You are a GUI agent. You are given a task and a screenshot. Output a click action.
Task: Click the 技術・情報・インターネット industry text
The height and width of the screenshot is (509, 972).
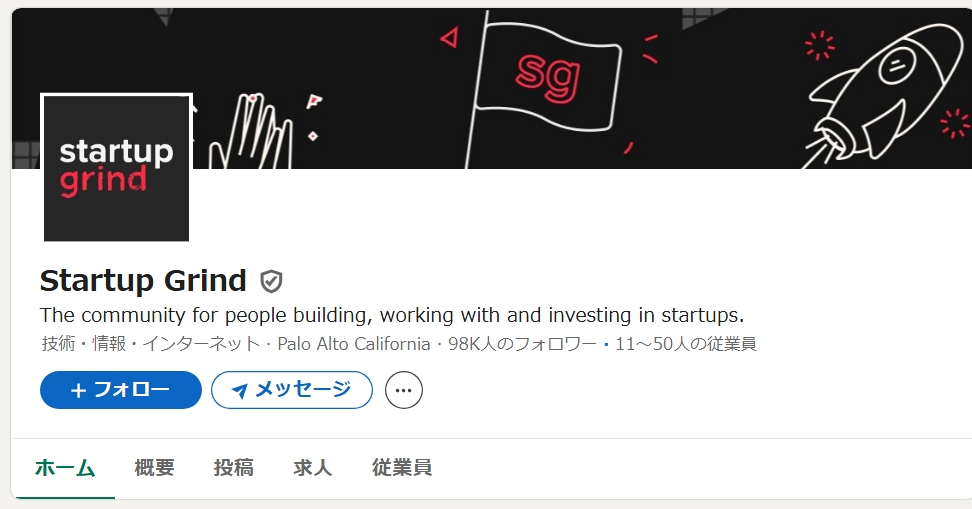150,345
